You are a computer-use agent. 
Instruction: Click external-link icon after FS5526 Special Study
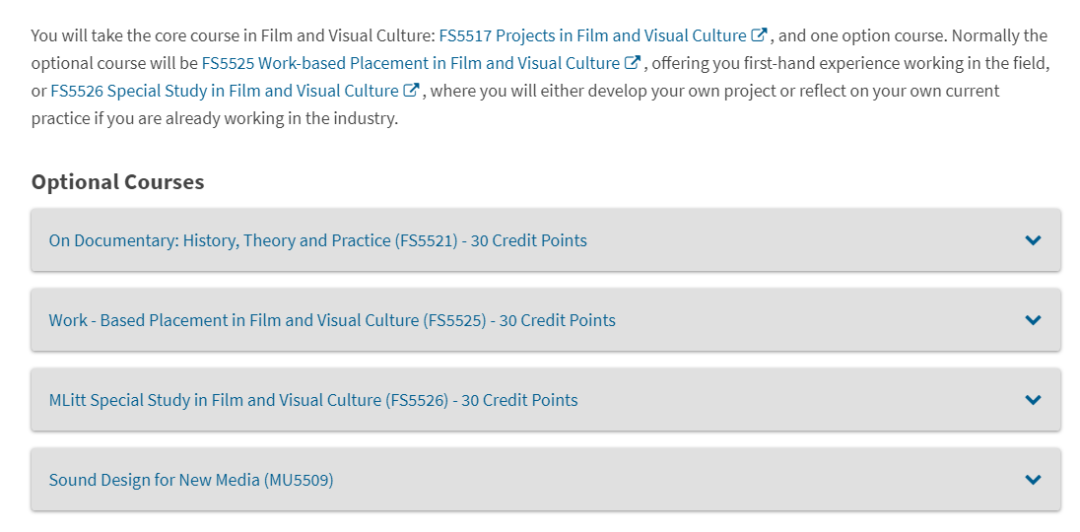(x=411, y=91)
